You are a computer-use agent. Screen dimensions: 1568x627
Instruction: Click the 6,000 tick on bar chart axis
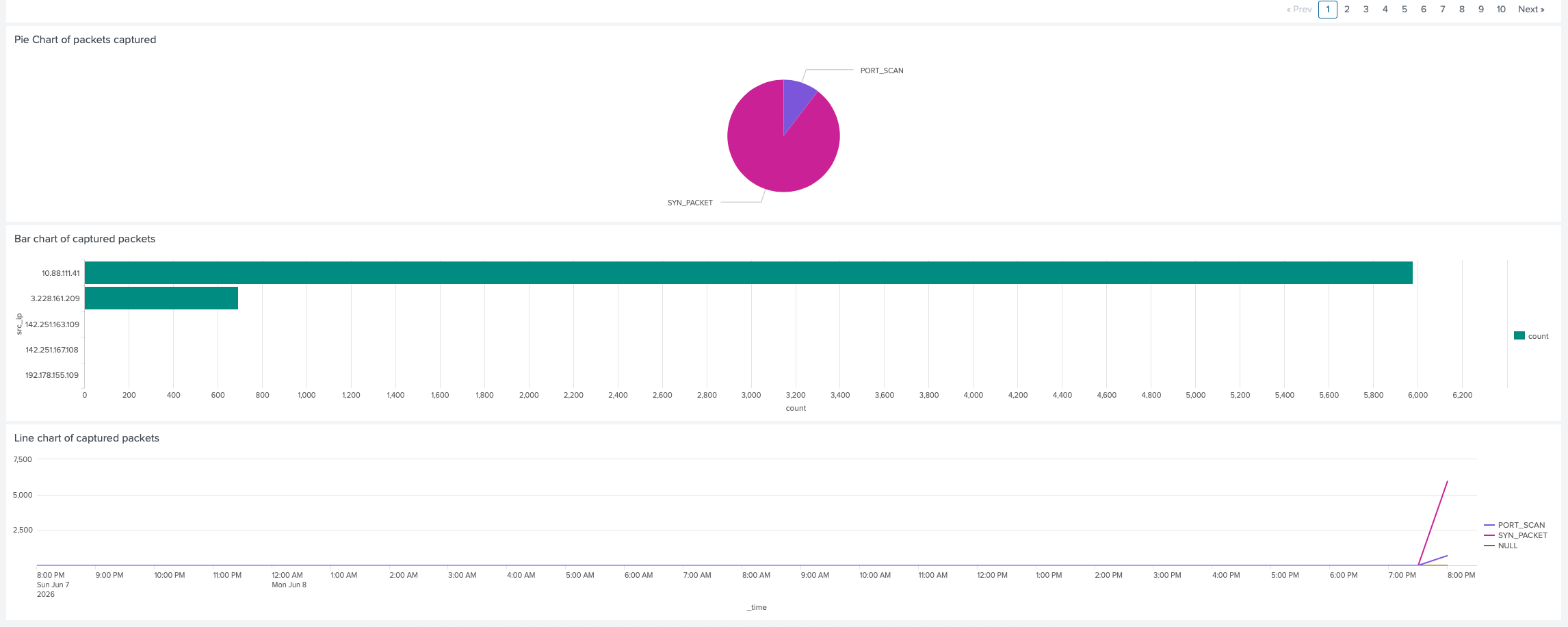(x=1417, y=395)
